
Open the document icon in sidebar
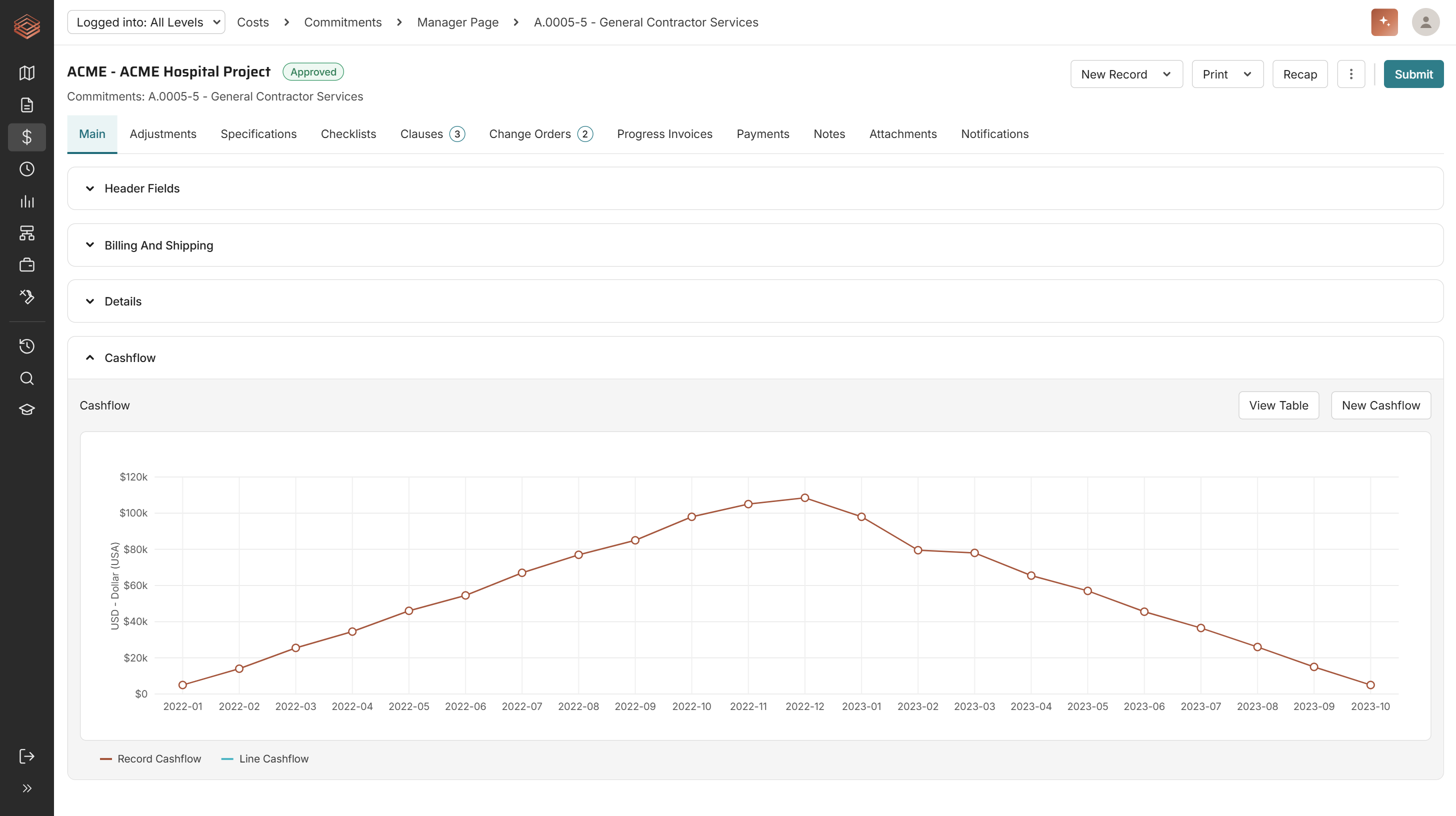(26, 105)
